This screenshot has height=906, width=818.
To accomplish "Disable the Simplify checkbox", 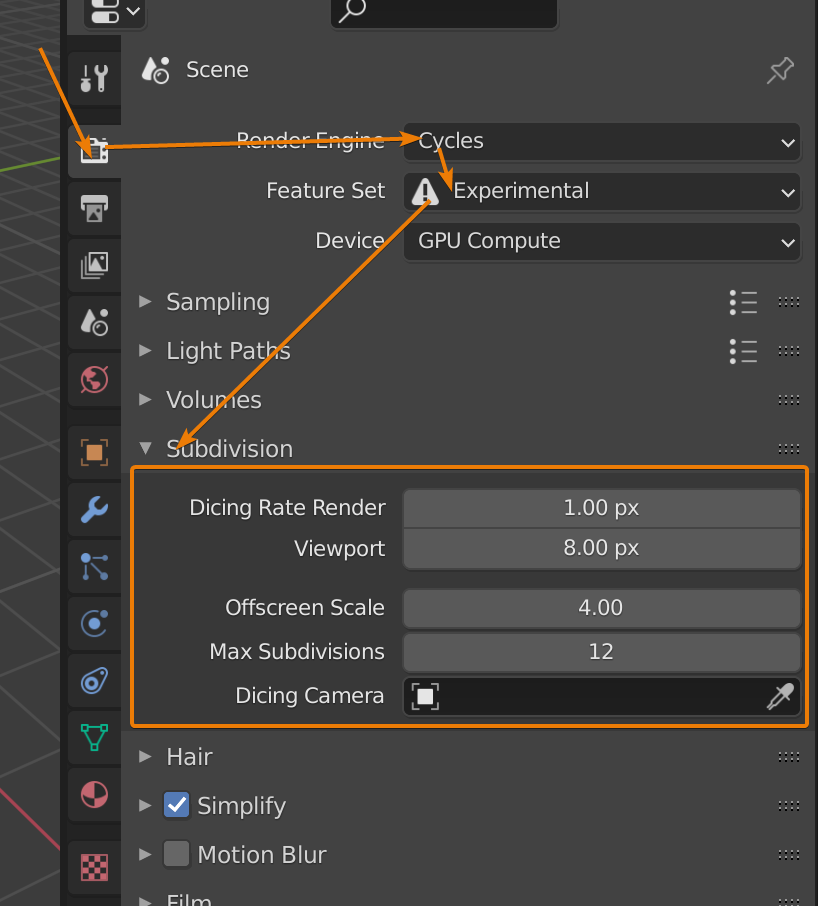I will pyautogui.click(x=176, y=805).
